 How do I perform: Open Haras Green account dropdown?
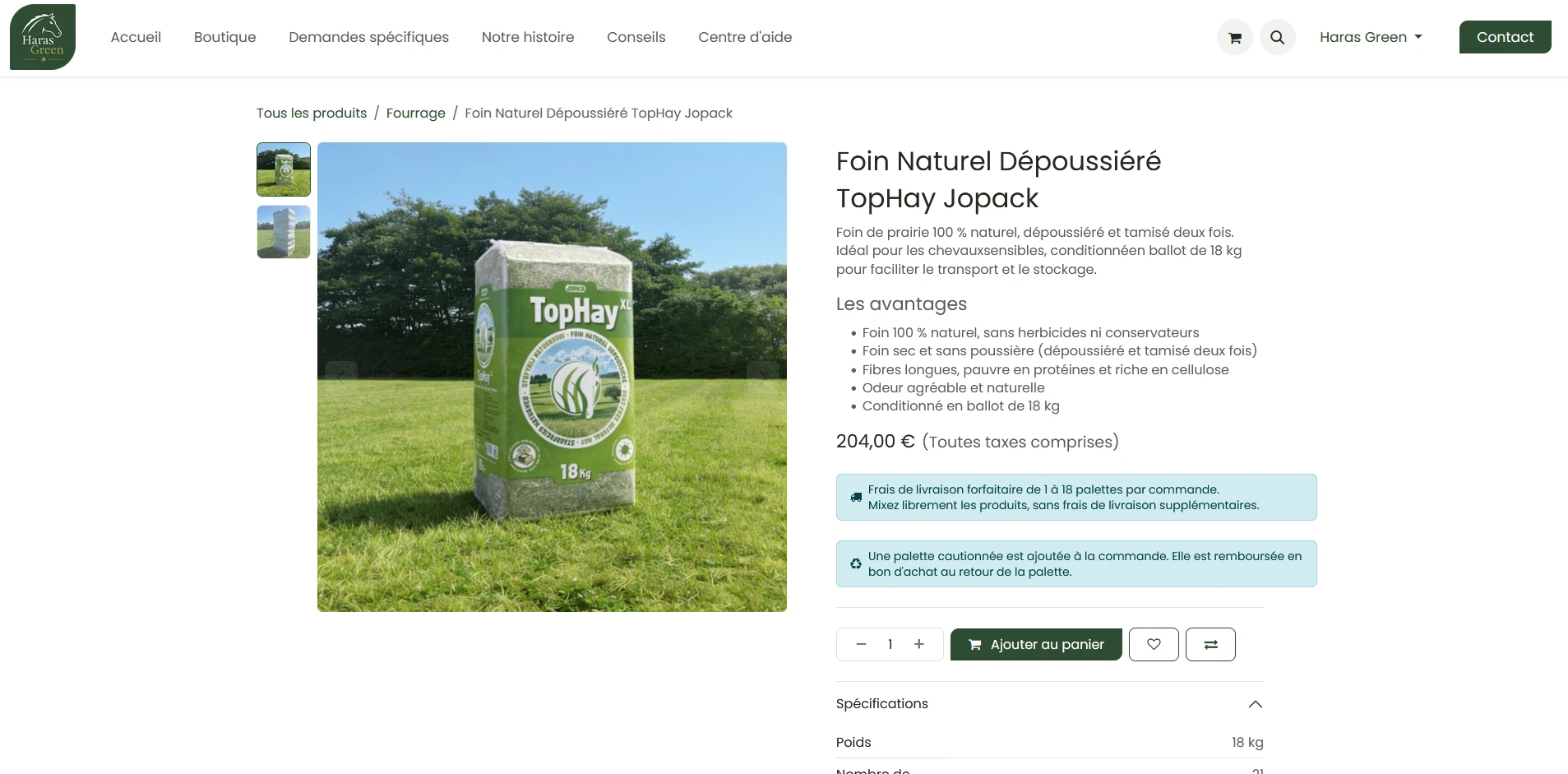[1371, 37]
